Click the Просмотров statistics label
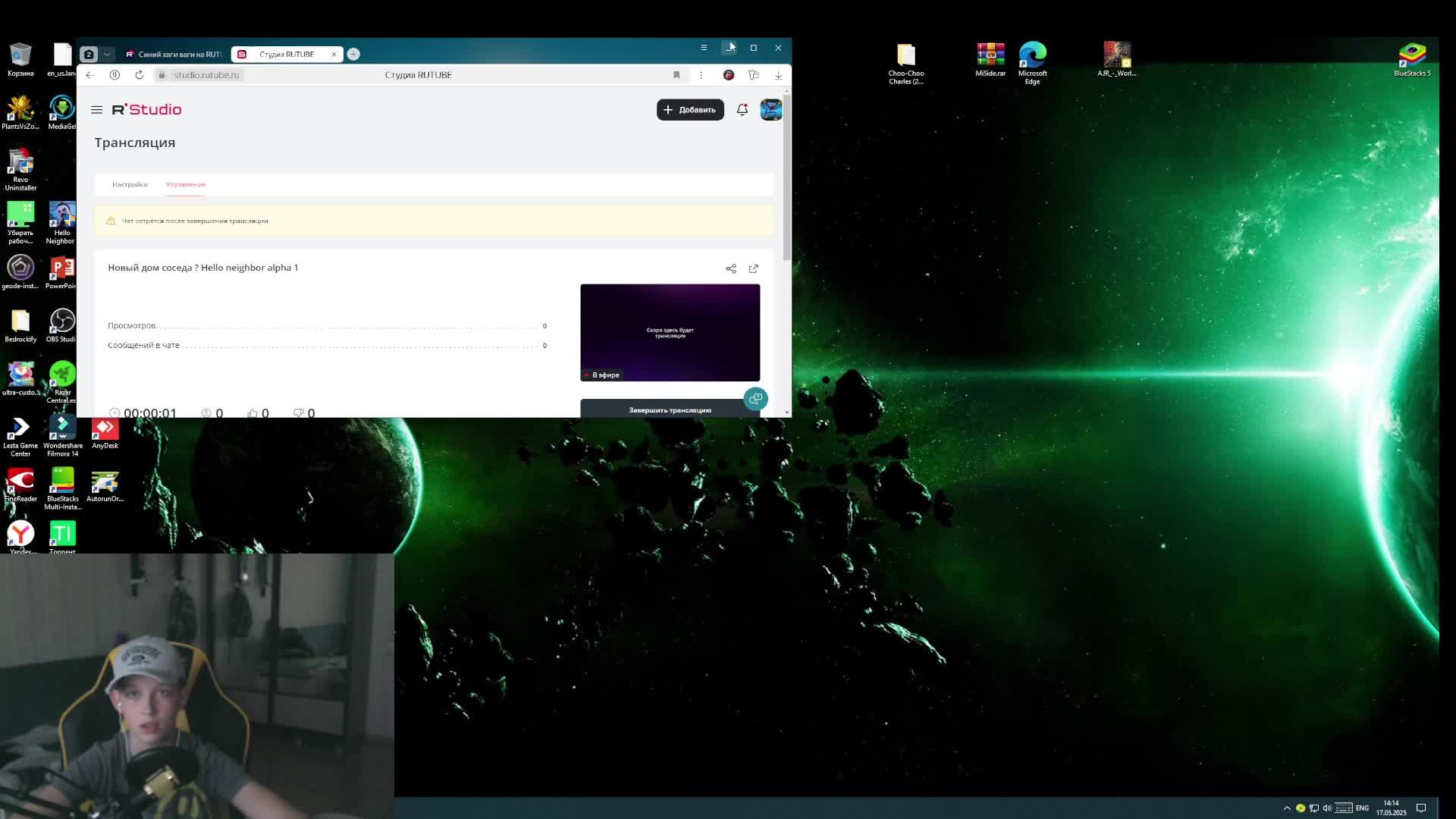Screen dimensions: 1456x819 131,326
